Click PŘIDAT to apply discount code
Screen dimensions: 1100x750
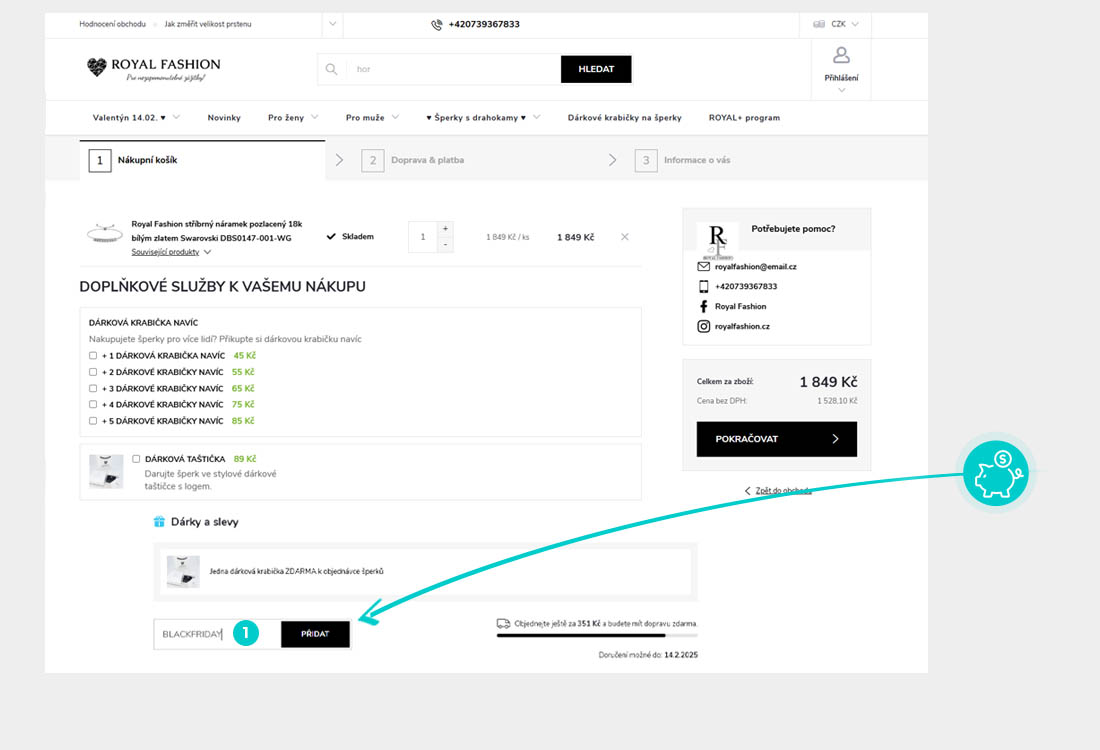pos(315,634)
